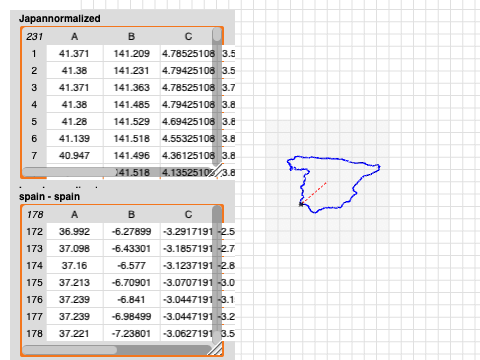
Task: Click the Japannormalized watcher title
Action: coord(60,18)
